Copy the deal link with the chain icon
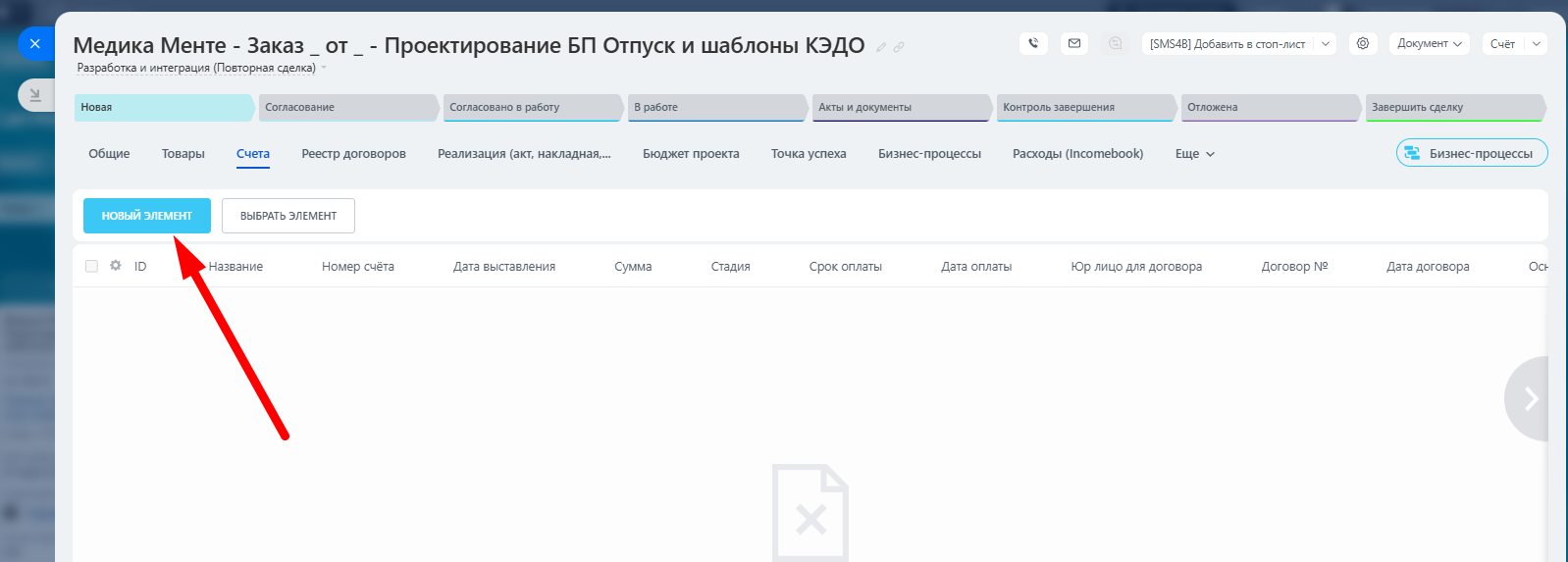 (x=899, y=47)
